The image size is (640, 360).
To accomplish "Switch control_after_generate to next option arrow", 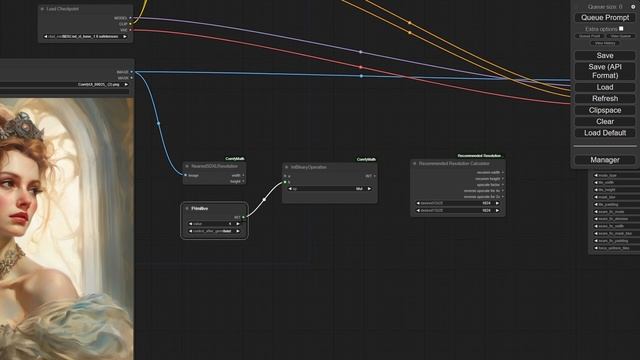I will [238, 231].
